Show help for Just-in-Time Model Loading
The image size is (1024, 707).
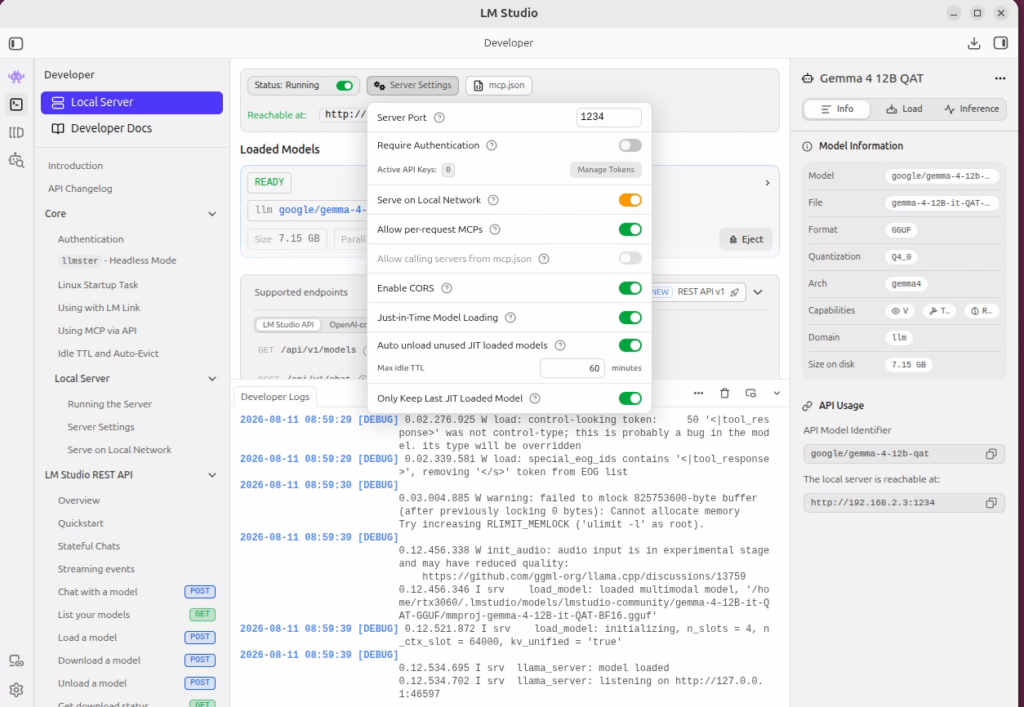tap(511, 318)
